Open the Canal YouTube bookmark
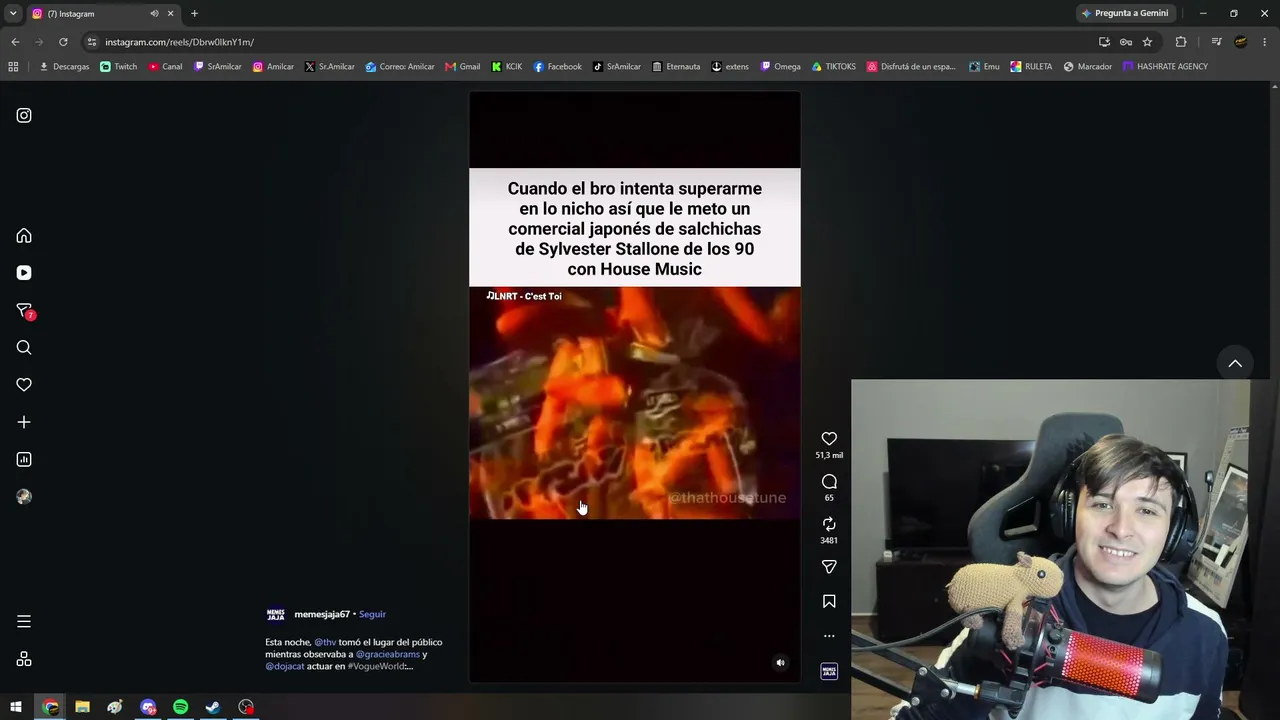1280x720 pixels. 166,67
